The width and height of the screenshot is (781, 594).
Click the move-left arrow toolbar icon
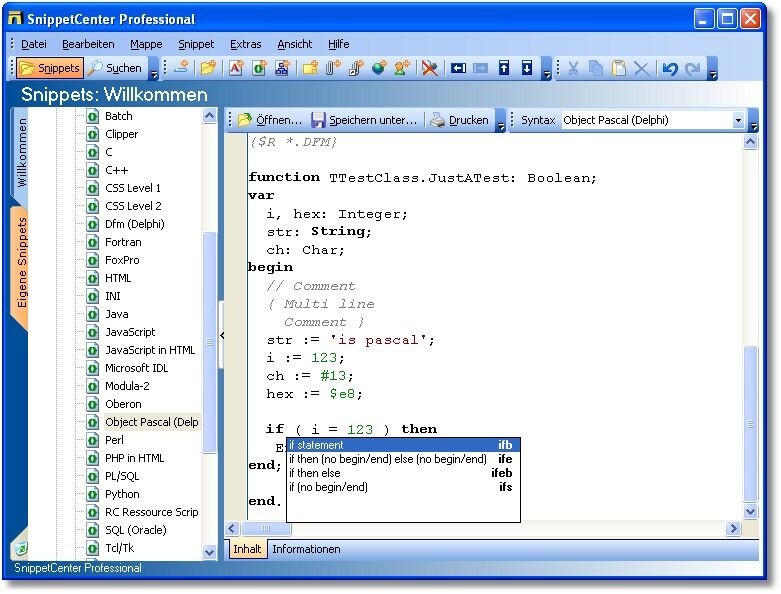(458, 68)
